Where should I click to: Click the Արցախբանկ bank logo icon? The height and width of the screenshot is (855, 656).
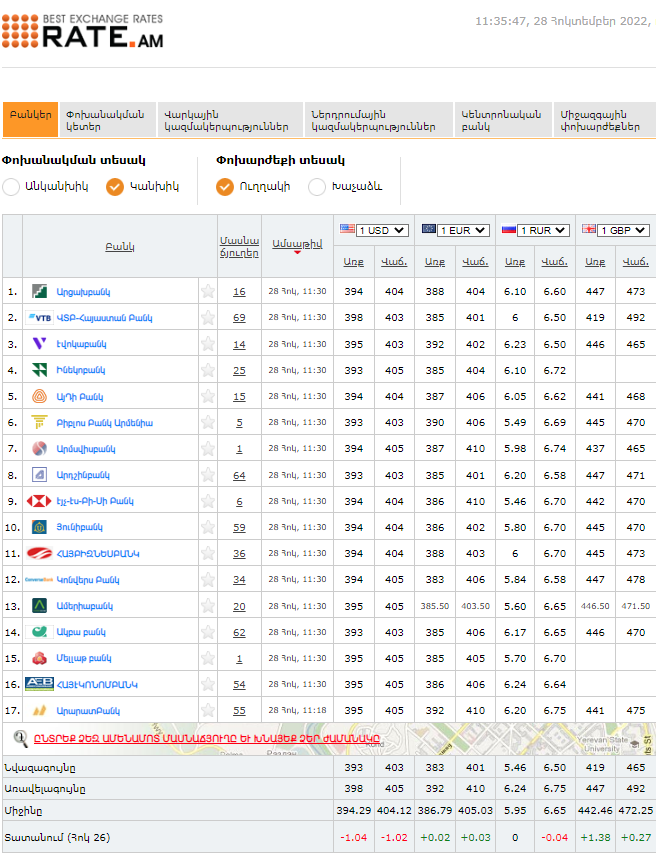coord(39,291)
